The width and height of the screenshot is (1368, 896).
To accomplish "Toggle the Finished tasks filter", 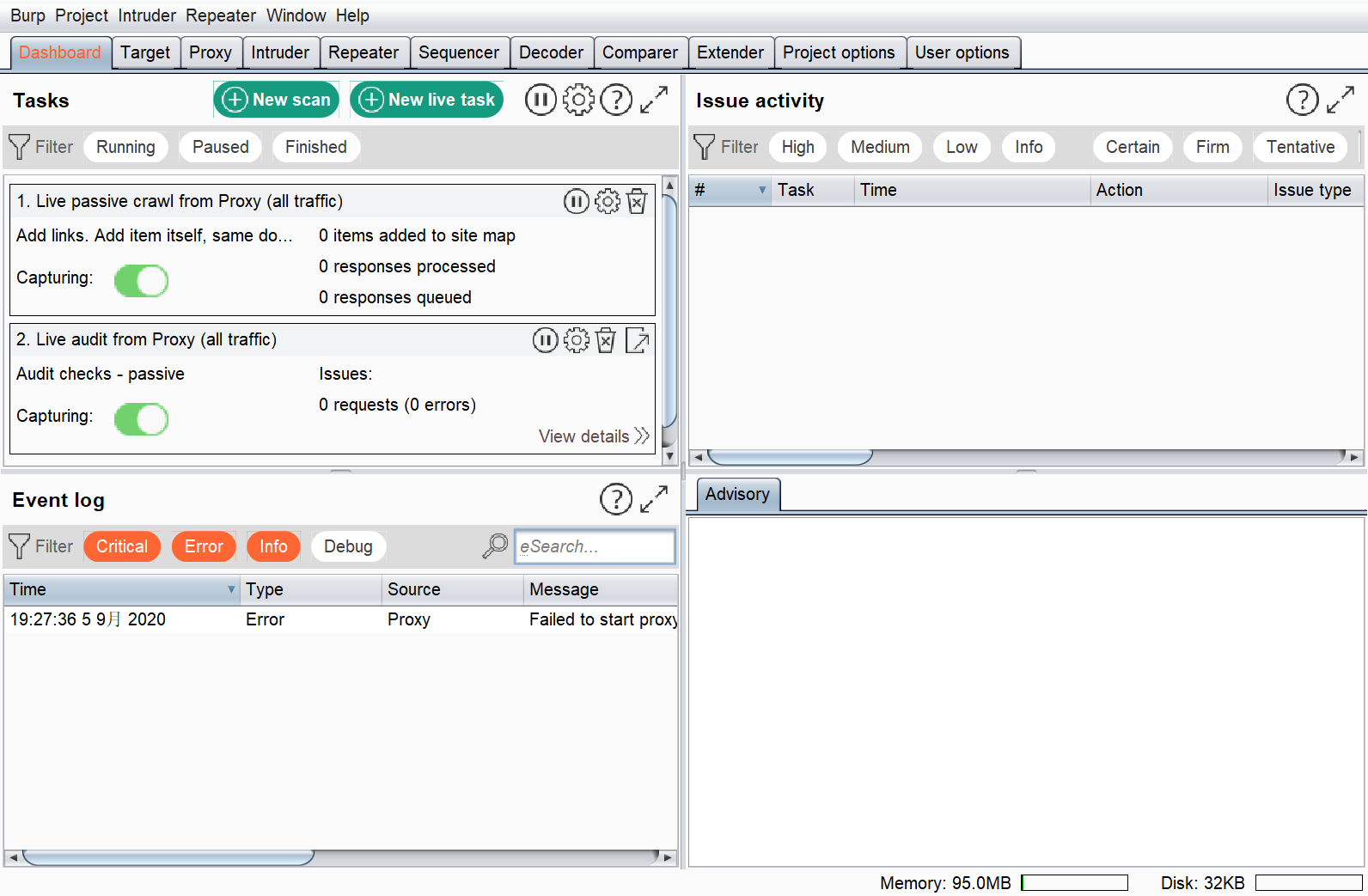I will [316, 147].
